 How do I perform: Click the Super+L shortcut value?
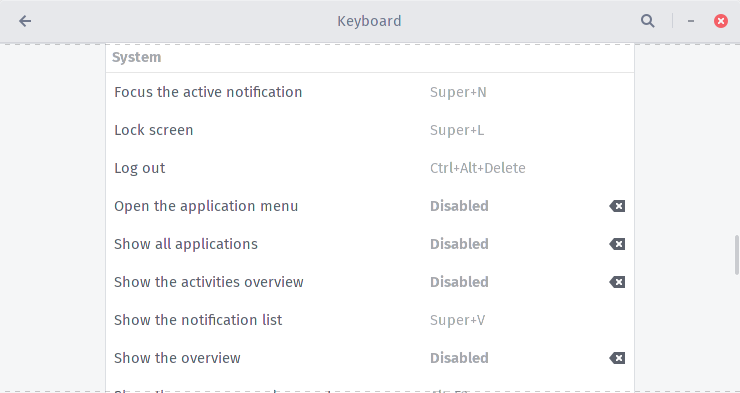pyautogui.click(x=457, y=130)
